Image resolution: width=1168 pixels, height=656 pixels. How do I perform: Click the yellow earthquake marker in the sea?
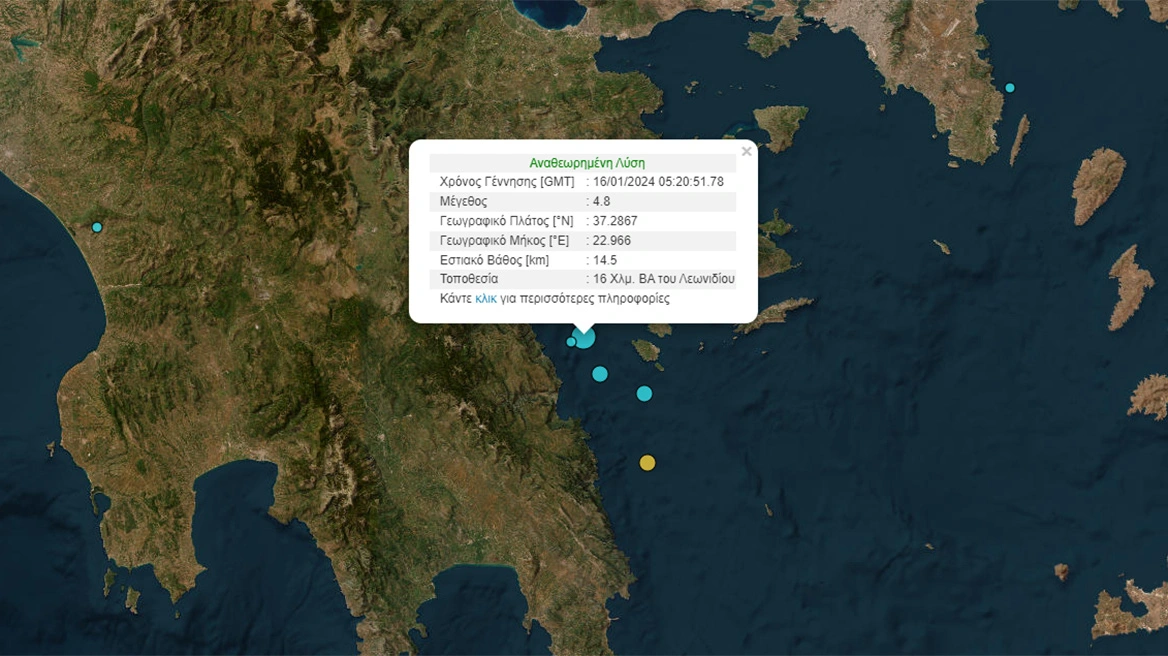[x=647, y=462]
